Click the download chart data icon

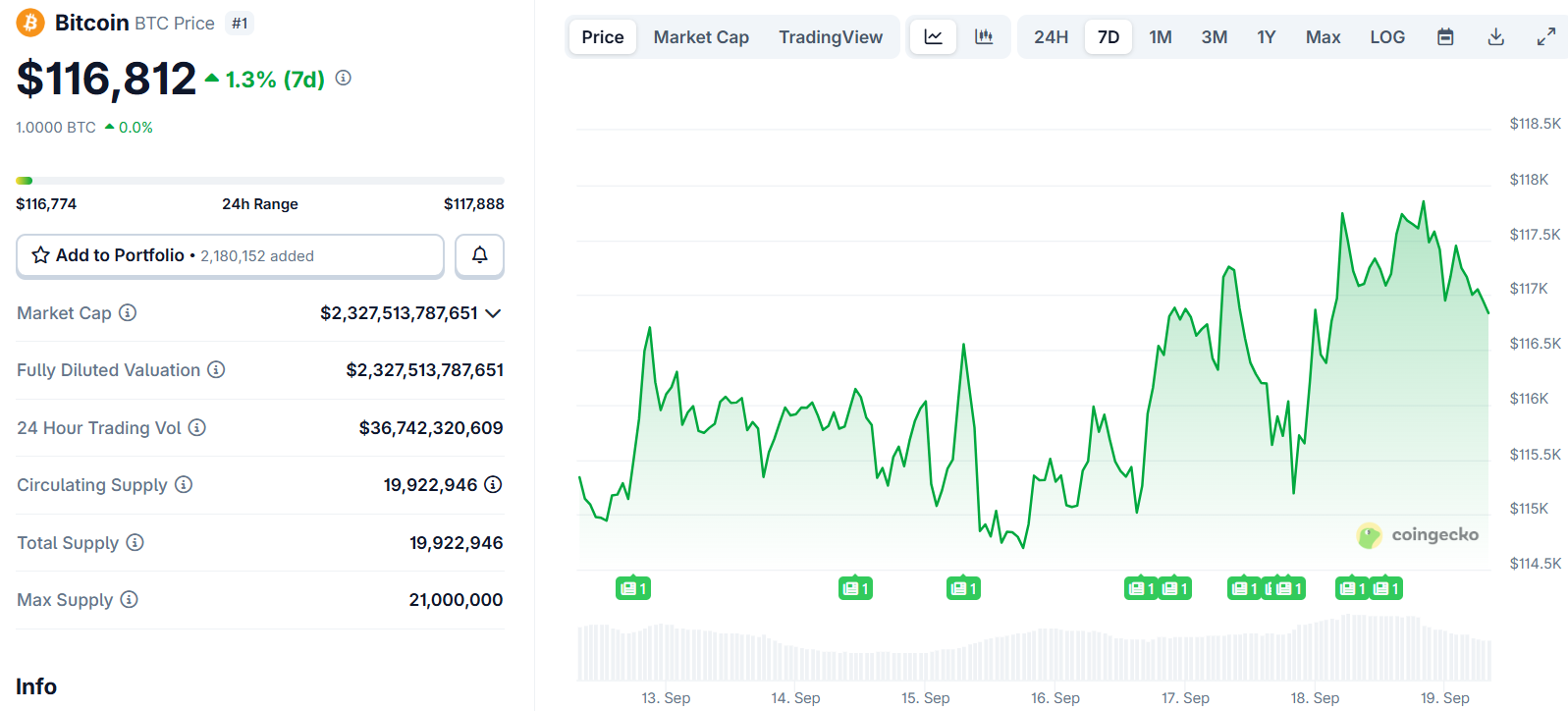coord(1496,37)
